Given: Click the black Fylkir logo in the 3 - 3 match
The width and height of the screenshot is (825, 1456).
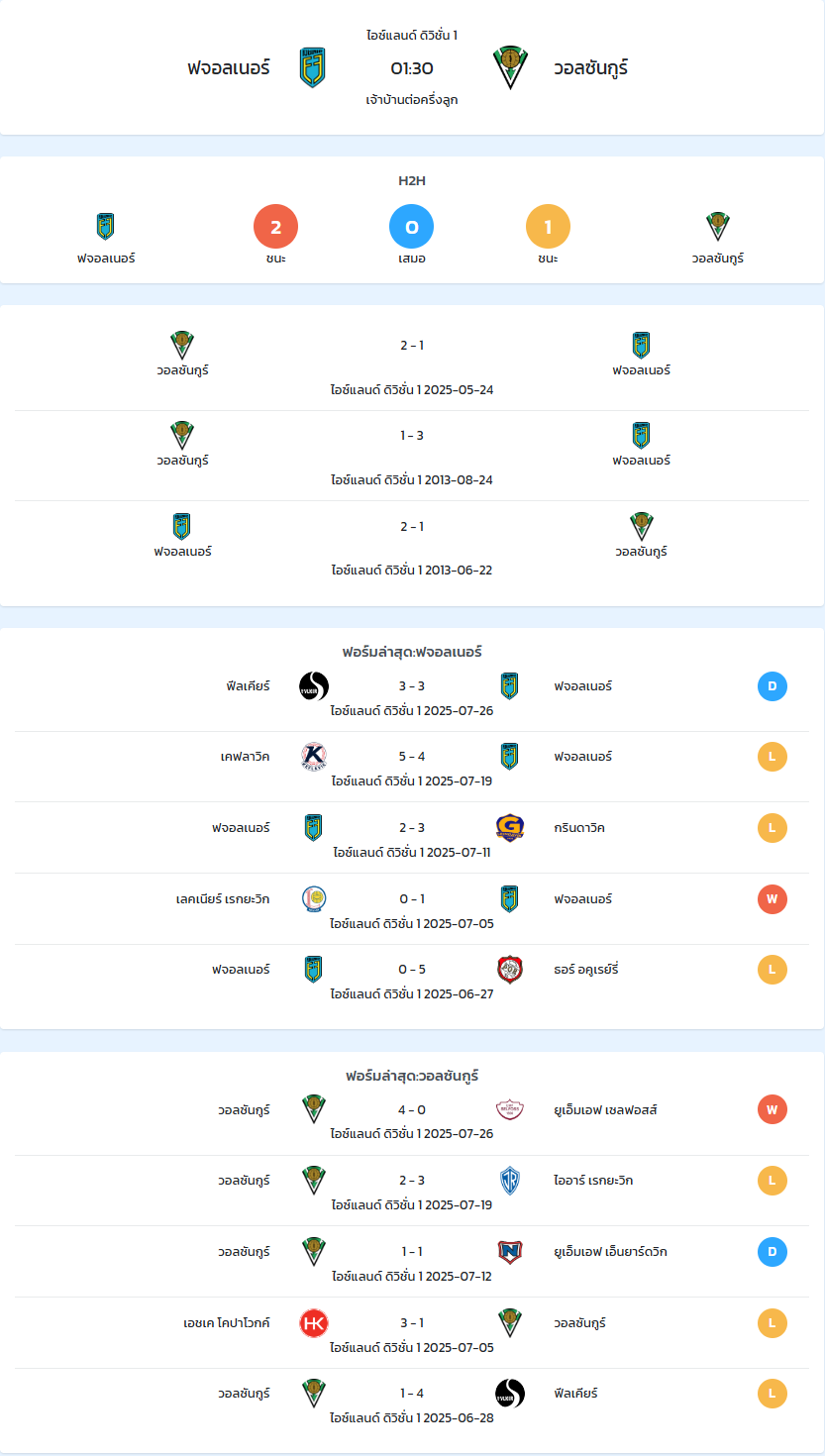Looking at the screenshot, I should (x=314, y=686).
